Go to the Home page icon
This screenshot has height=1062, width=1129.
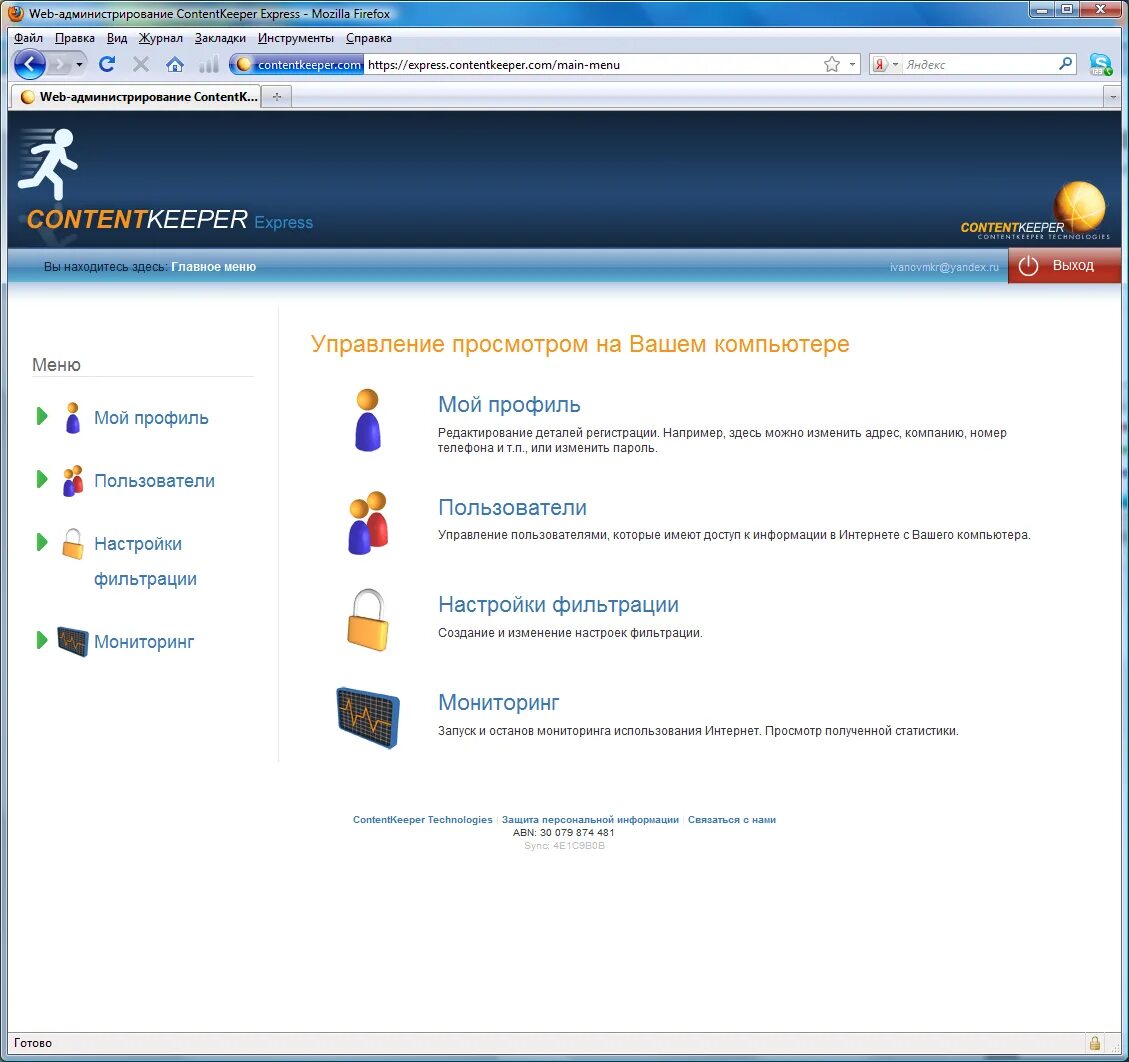[x=174, y=65]
